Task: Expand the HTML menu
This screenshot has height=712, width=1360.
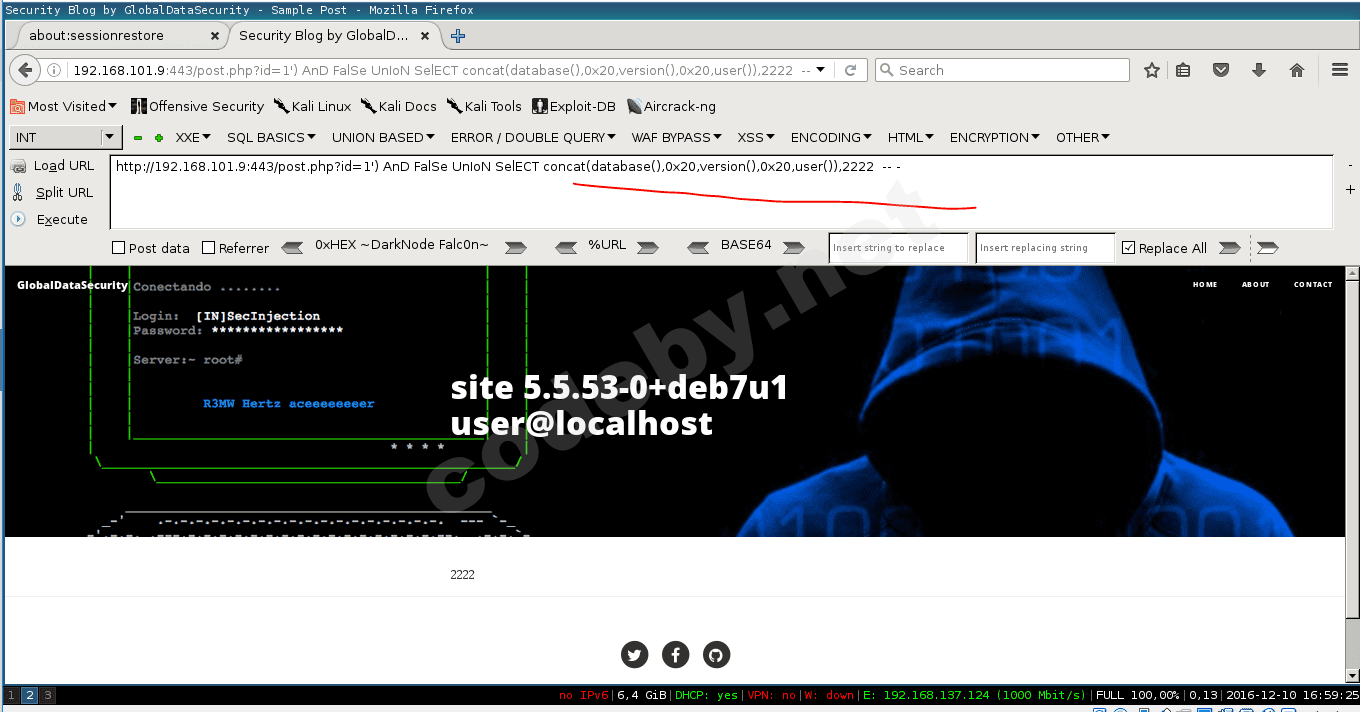Action: 911,138
